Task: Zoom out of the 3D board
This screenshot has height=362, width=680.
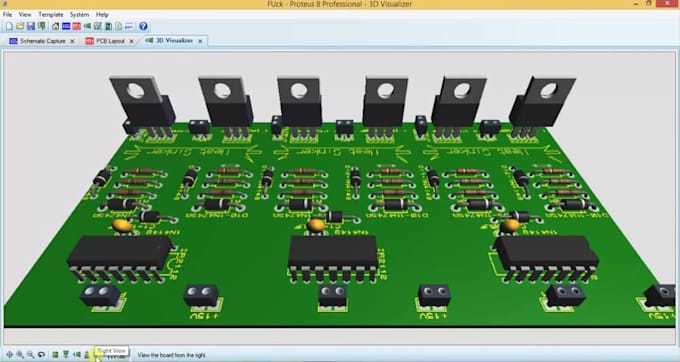Action: pyautogui.click(x=30, y=355)
